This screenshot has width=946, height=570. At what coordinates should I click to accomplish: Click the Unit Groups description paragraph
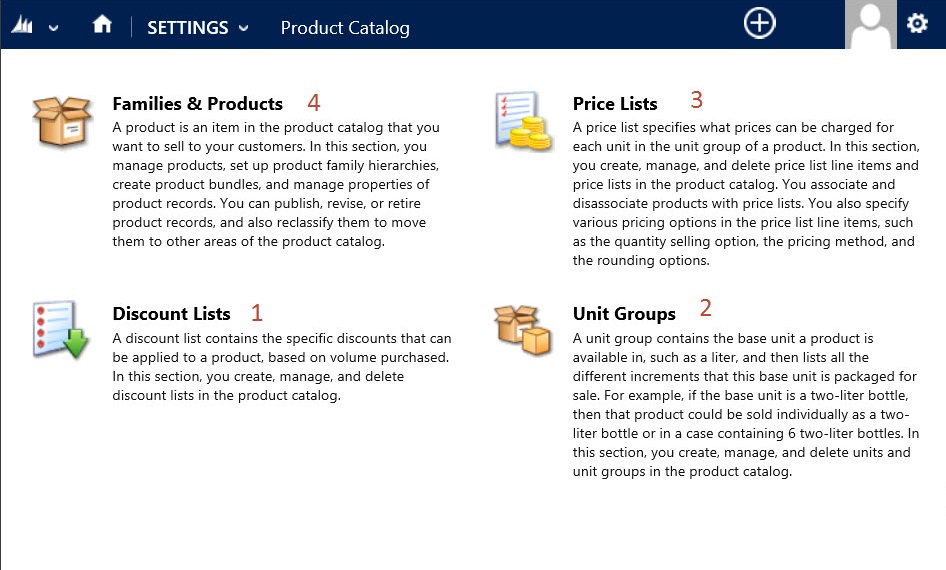point(745,405)
